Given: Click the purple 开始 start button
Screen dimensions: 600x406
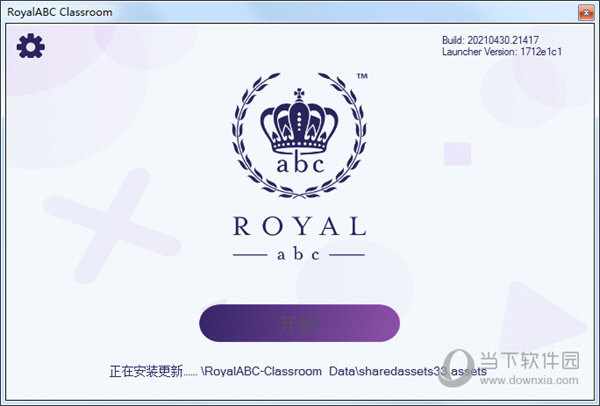Looking at the screenshot, I should click(x=300, y=323).
